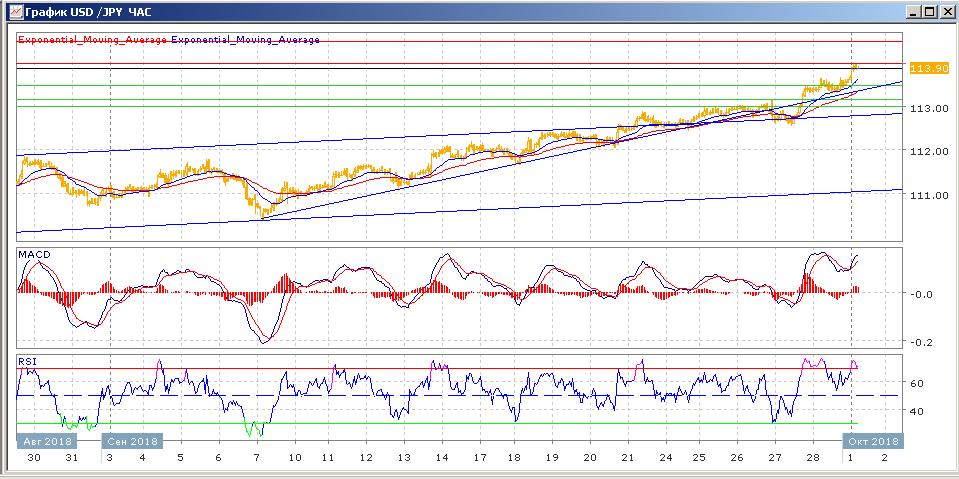Click date label 12 on the time axis

pos(366,458)
